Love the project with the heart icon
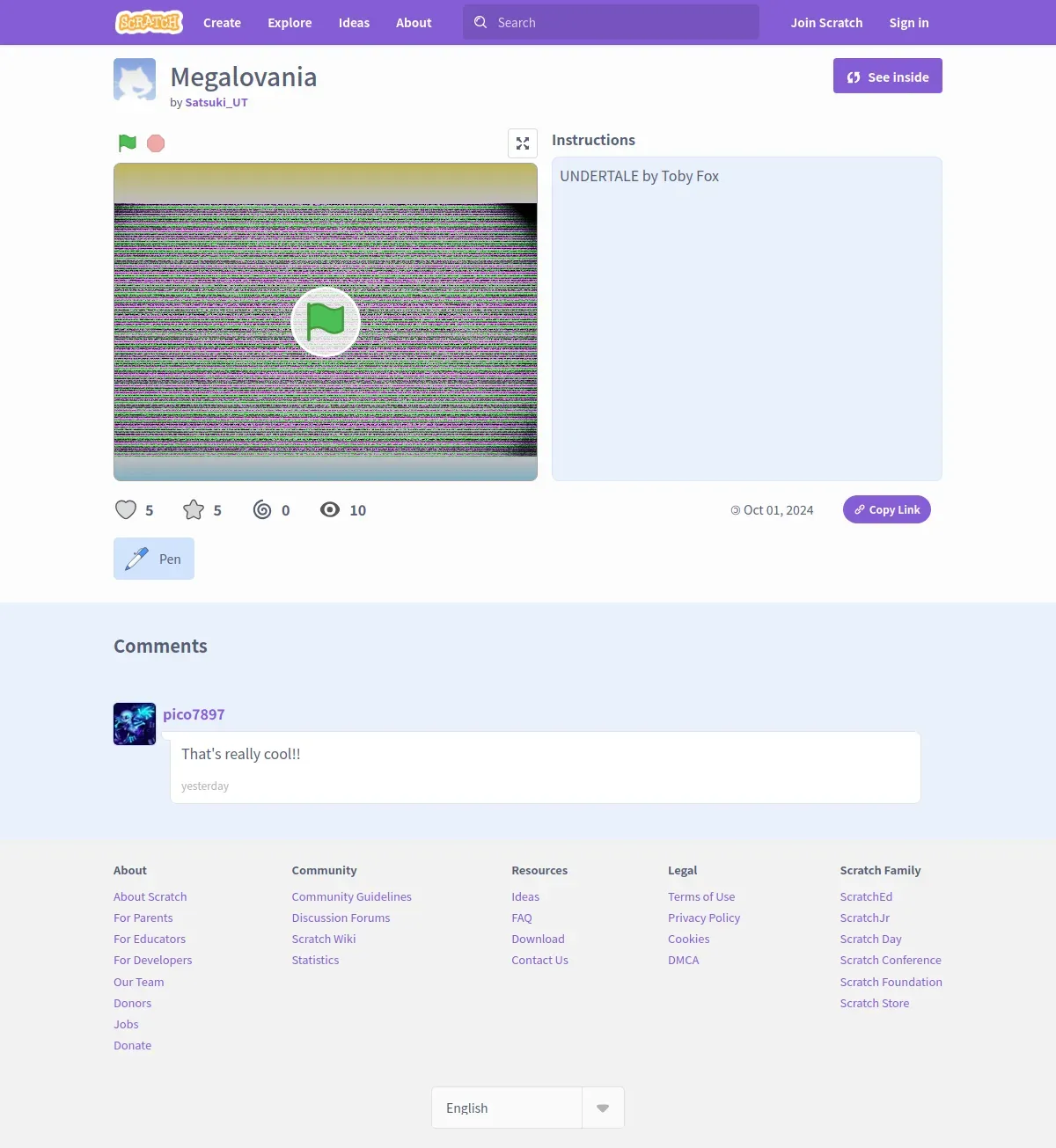Viewport: 1056px width, 1148px height. point(126,509)
